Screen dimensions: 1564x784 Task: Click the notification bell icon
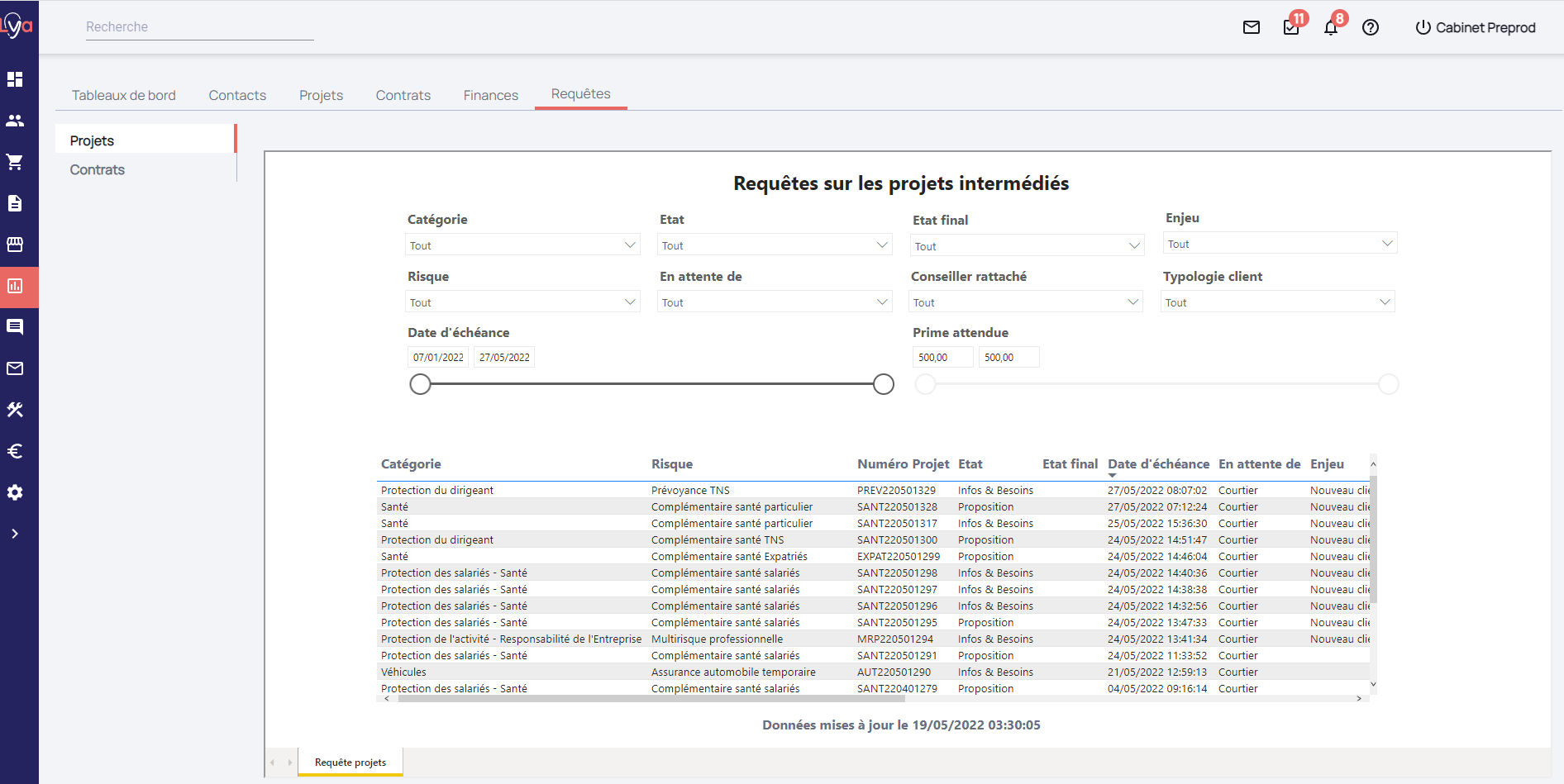pos(1330,28)
